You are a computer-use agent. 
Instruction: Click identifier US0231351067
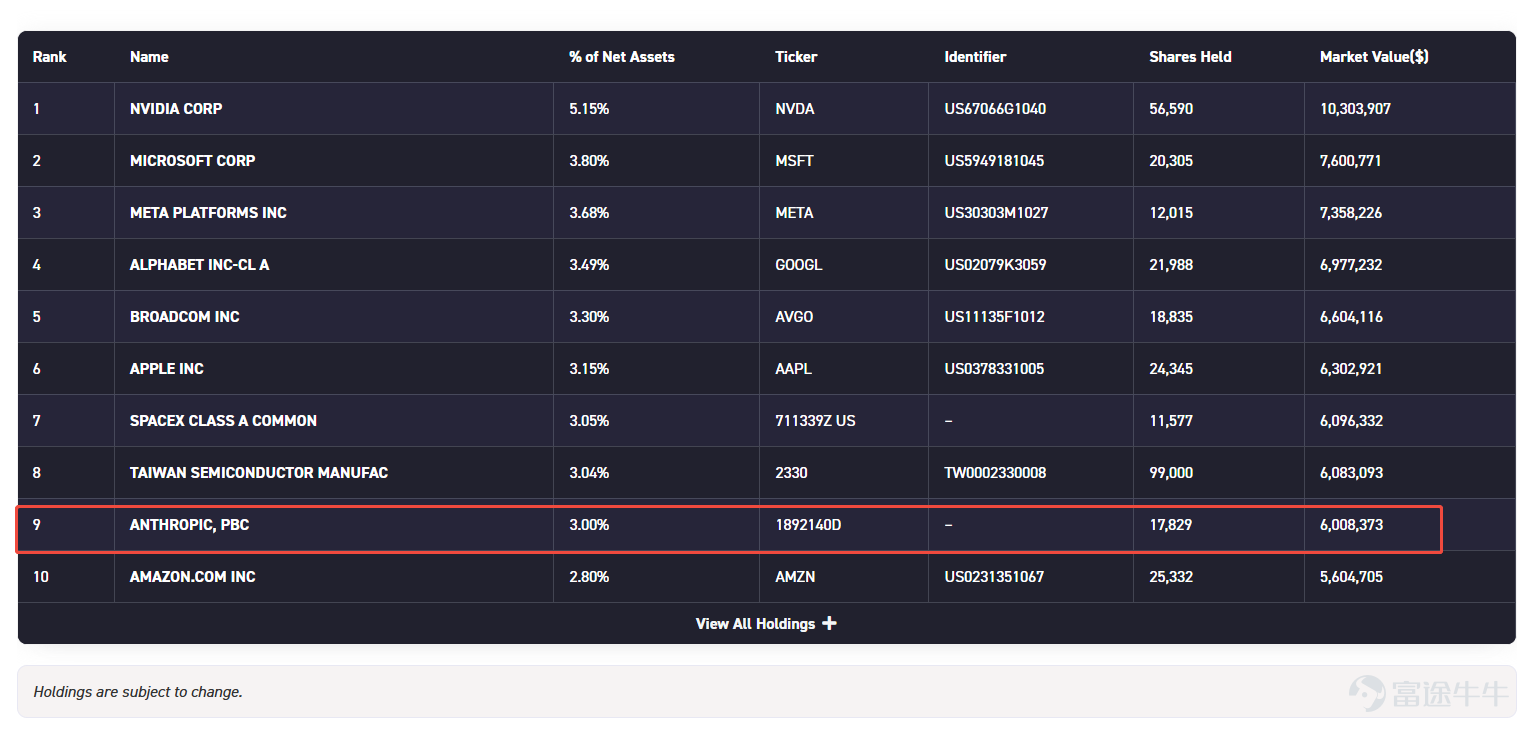click(x=994, y=576)
